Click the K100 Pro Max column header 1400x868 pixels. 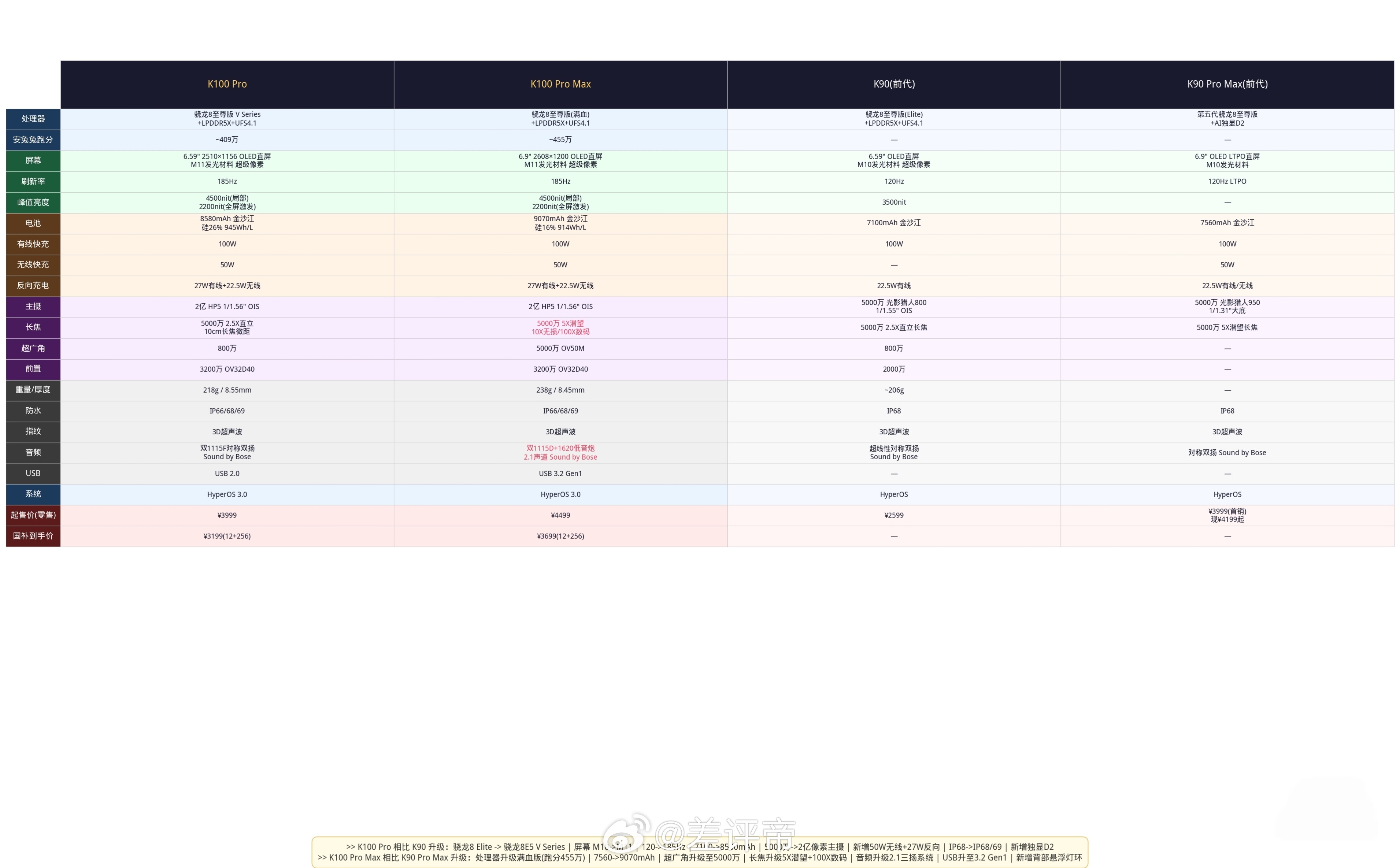click(560, 84)
